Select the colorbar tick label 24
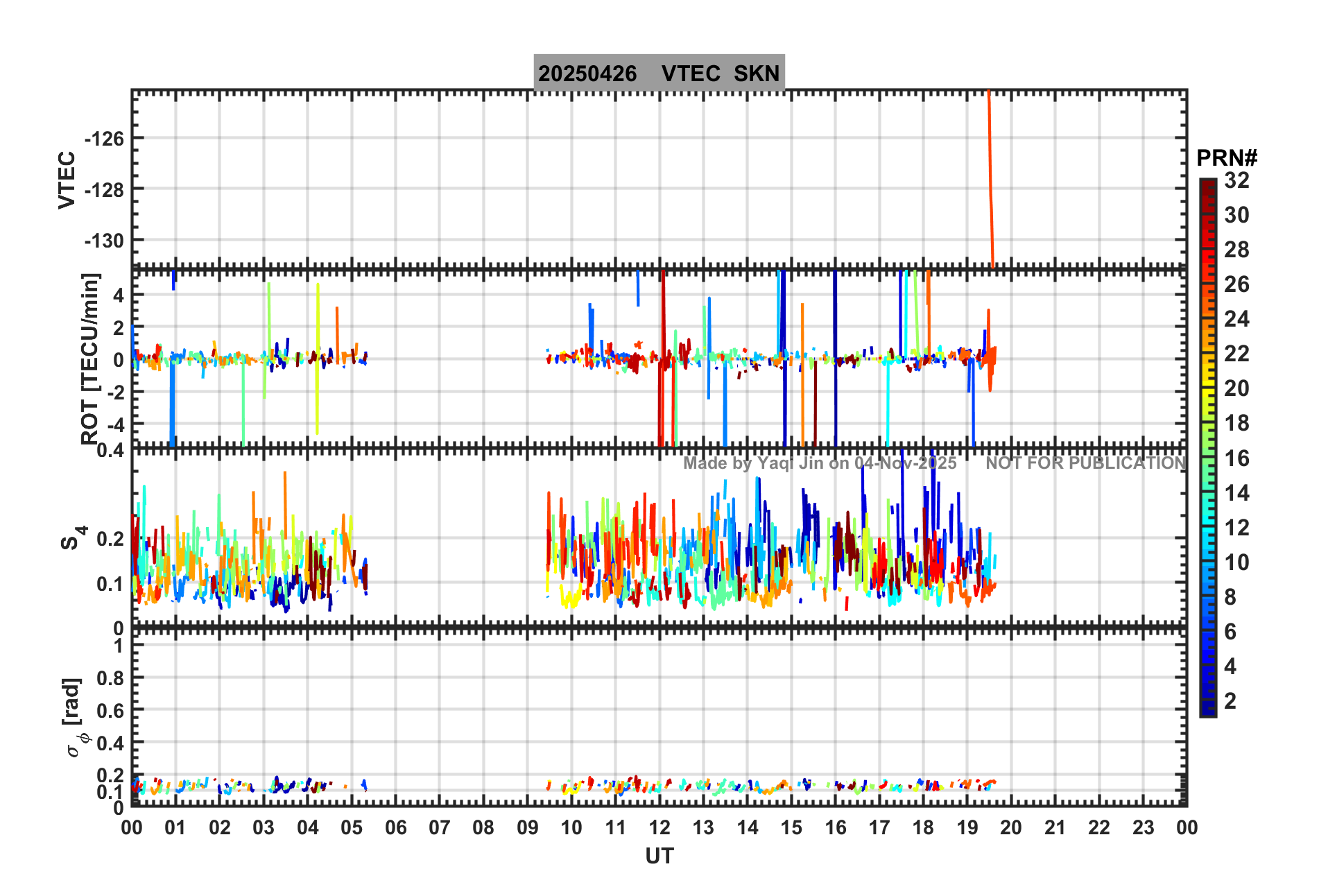This screenshot has width=1319, height=896. 1236,319
